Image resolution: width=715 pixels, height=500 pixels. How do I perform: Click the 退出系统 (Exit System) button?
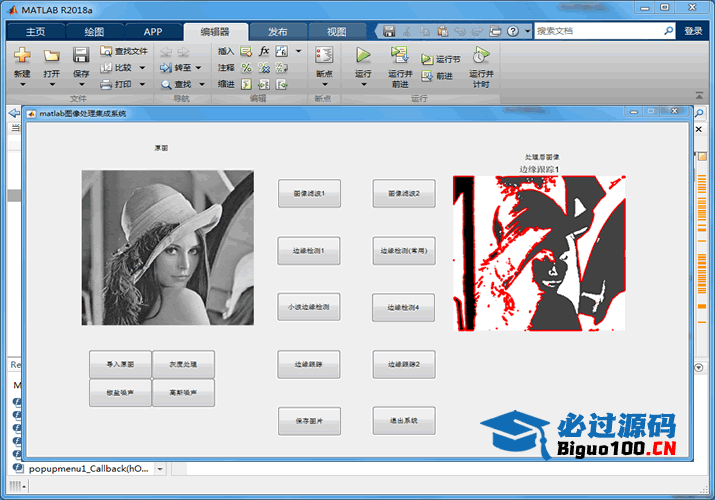click(x=404, y=421)
